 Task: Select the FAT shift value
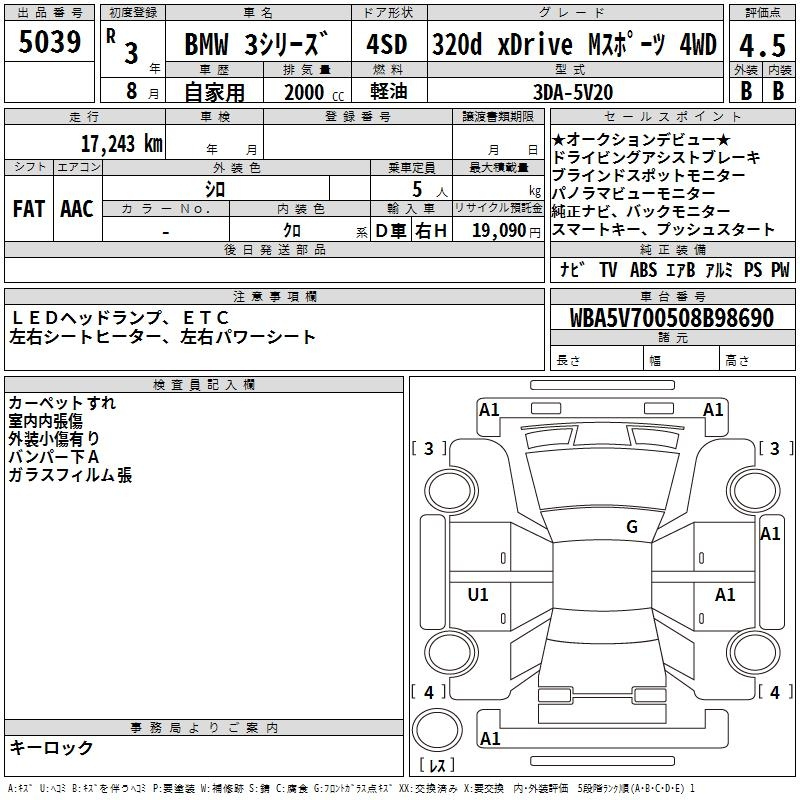(x=28, y=208)
